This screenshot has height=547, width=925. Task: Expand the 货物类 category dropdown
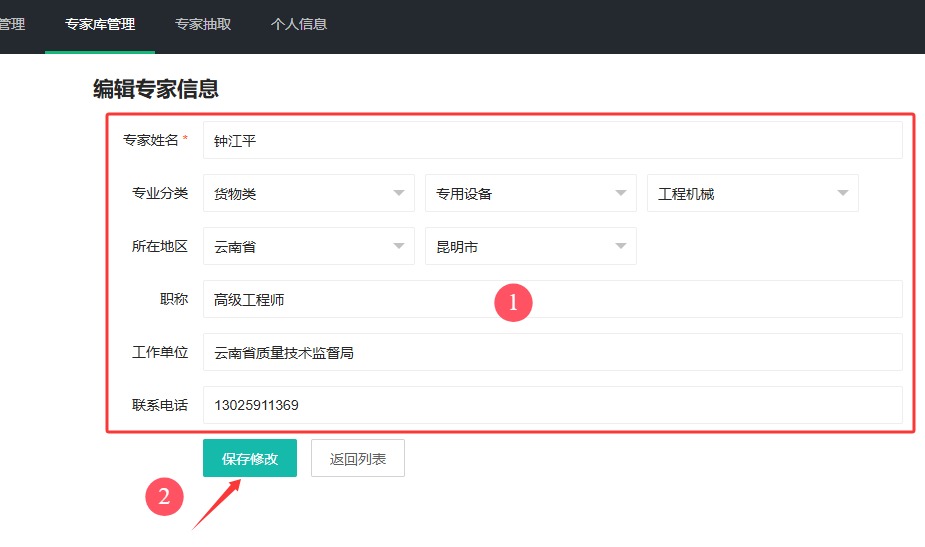(309, 193)
